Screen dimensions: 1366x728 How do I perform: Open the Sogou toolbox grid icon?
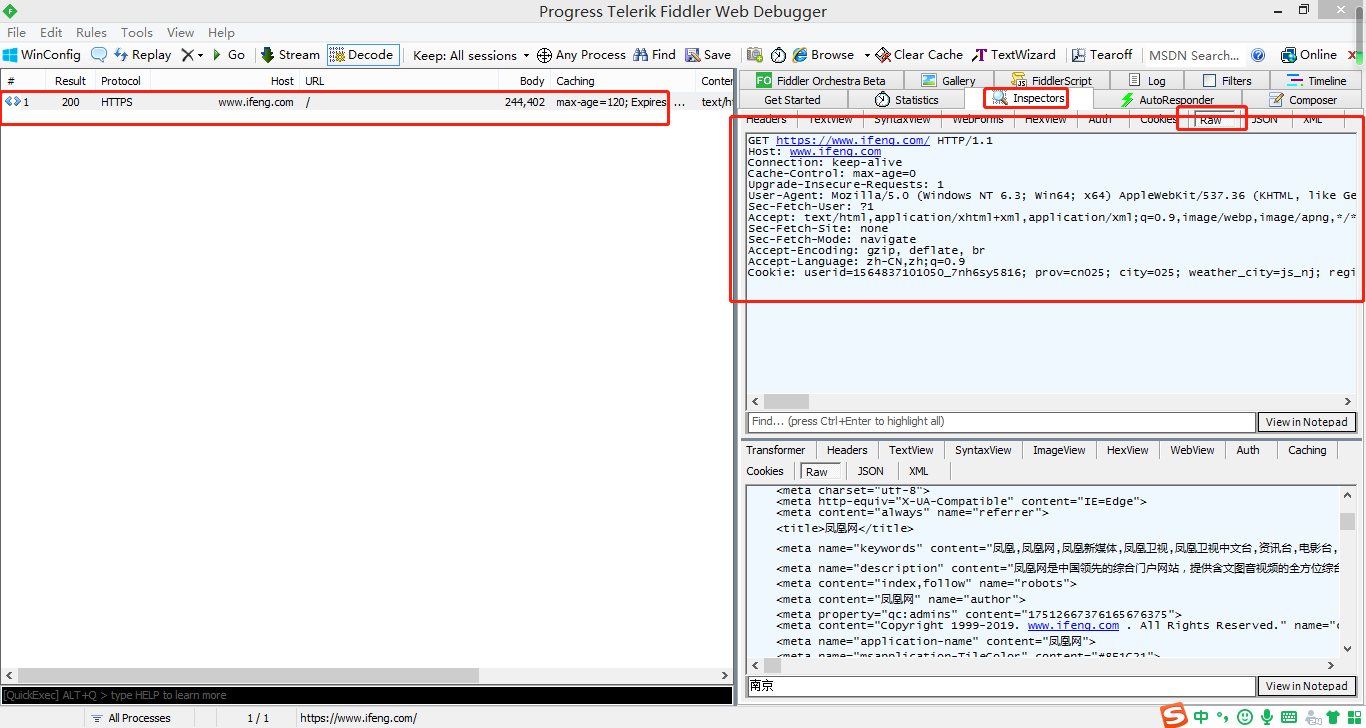tap(1355, 717)
